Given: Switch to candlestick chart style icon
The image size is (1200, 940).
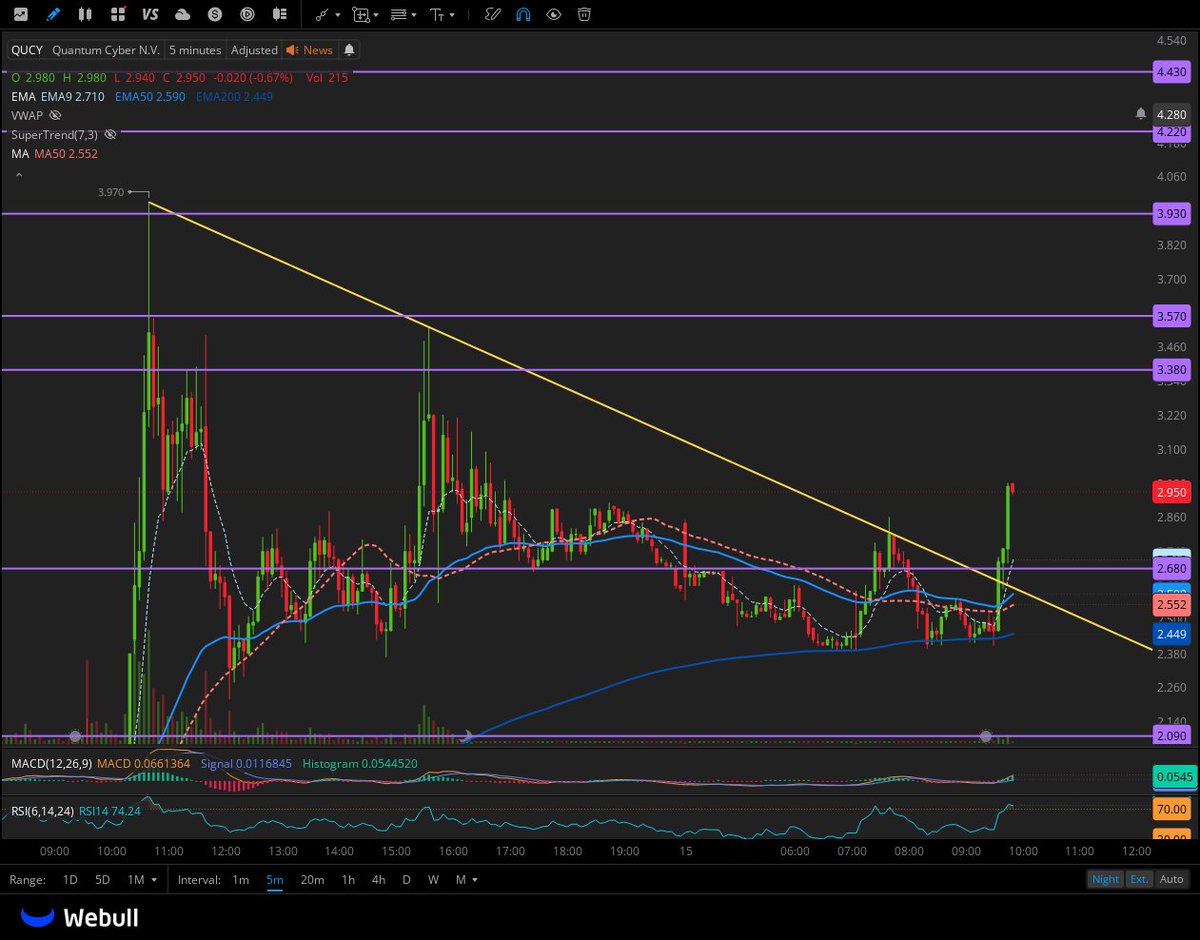Looking at the screenshot, I should click(86, 14).
